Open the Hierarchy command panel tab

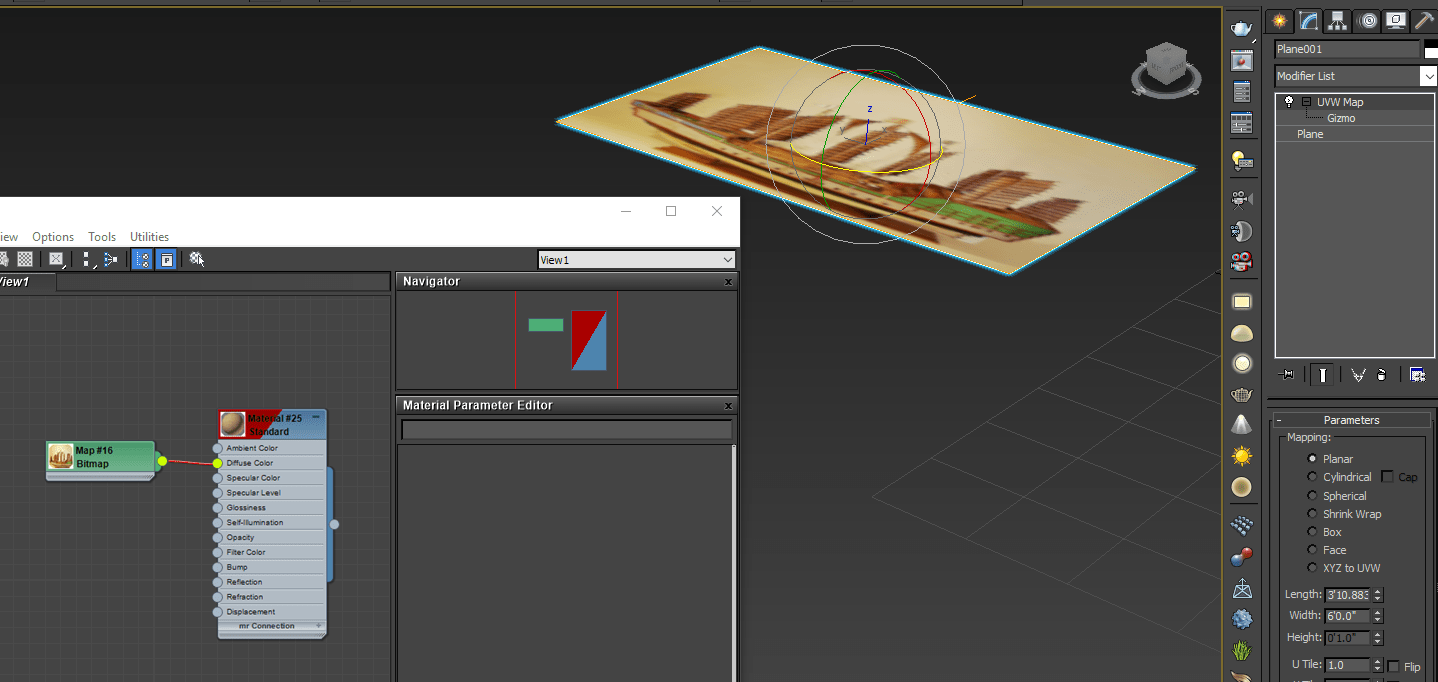pos(1337,20)
